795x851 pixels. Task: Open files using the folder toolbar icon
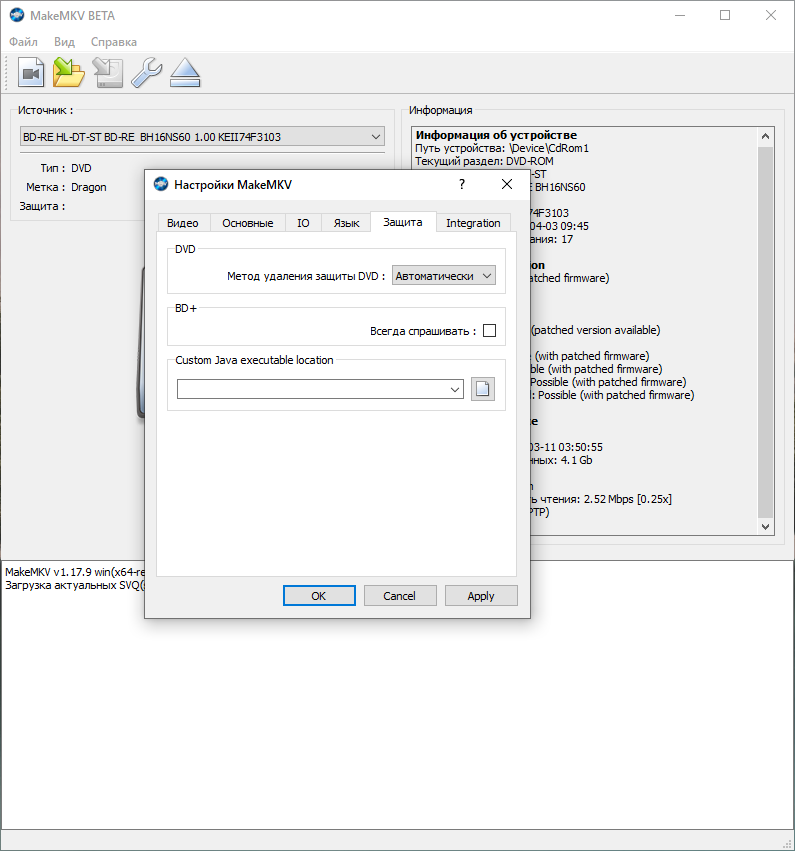click(69, 72)
